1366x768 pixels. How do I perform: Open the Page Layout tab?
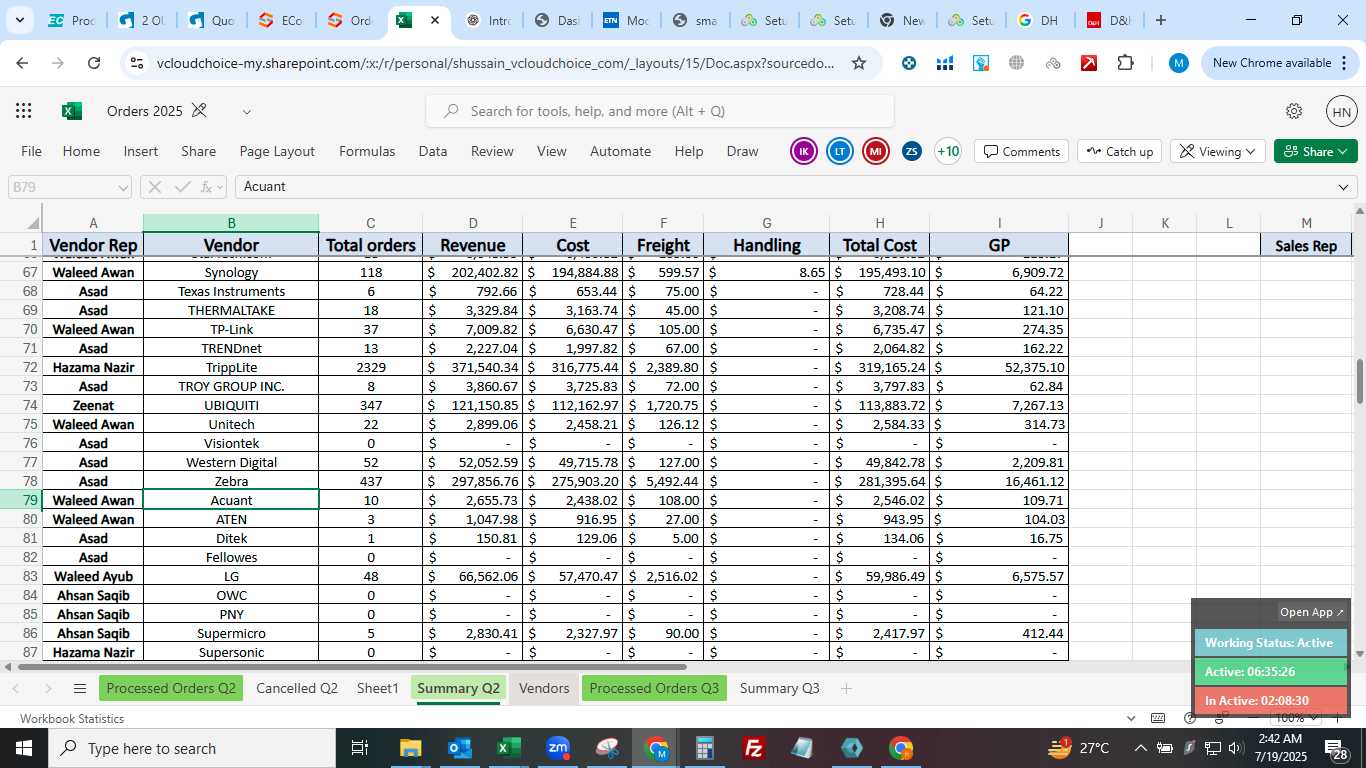tap(277, 151)
